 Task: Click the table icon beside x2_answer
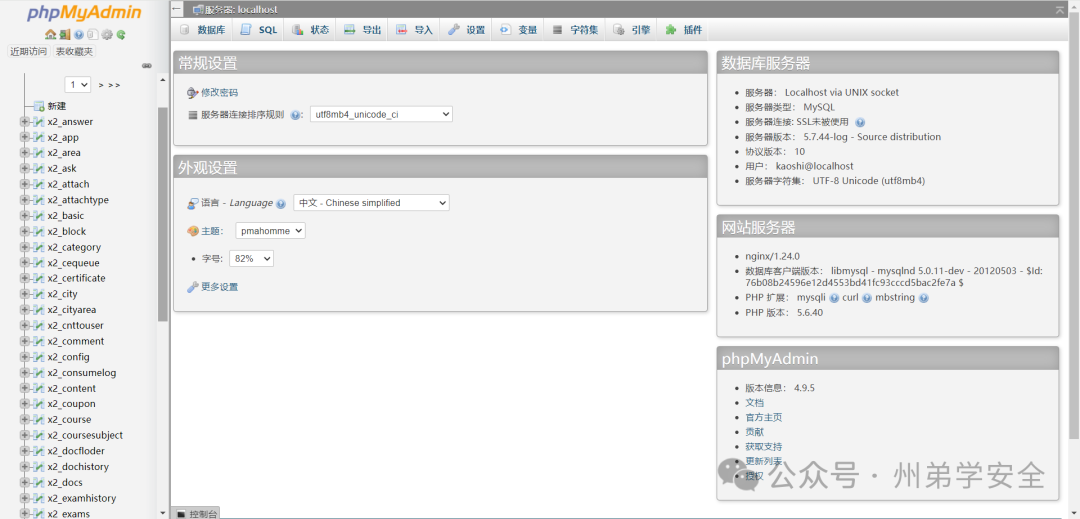39,122
